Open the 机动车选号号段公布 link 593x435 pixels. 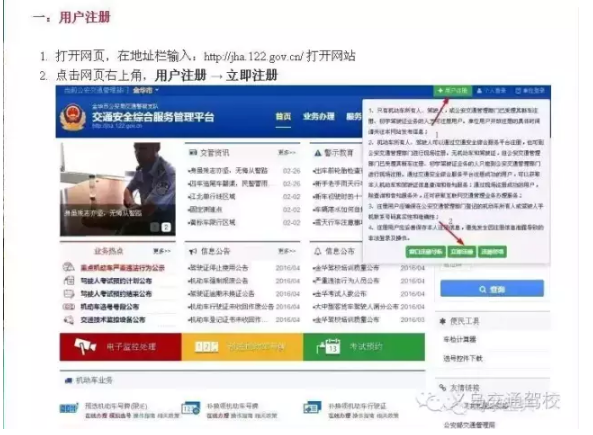[110, 307]
